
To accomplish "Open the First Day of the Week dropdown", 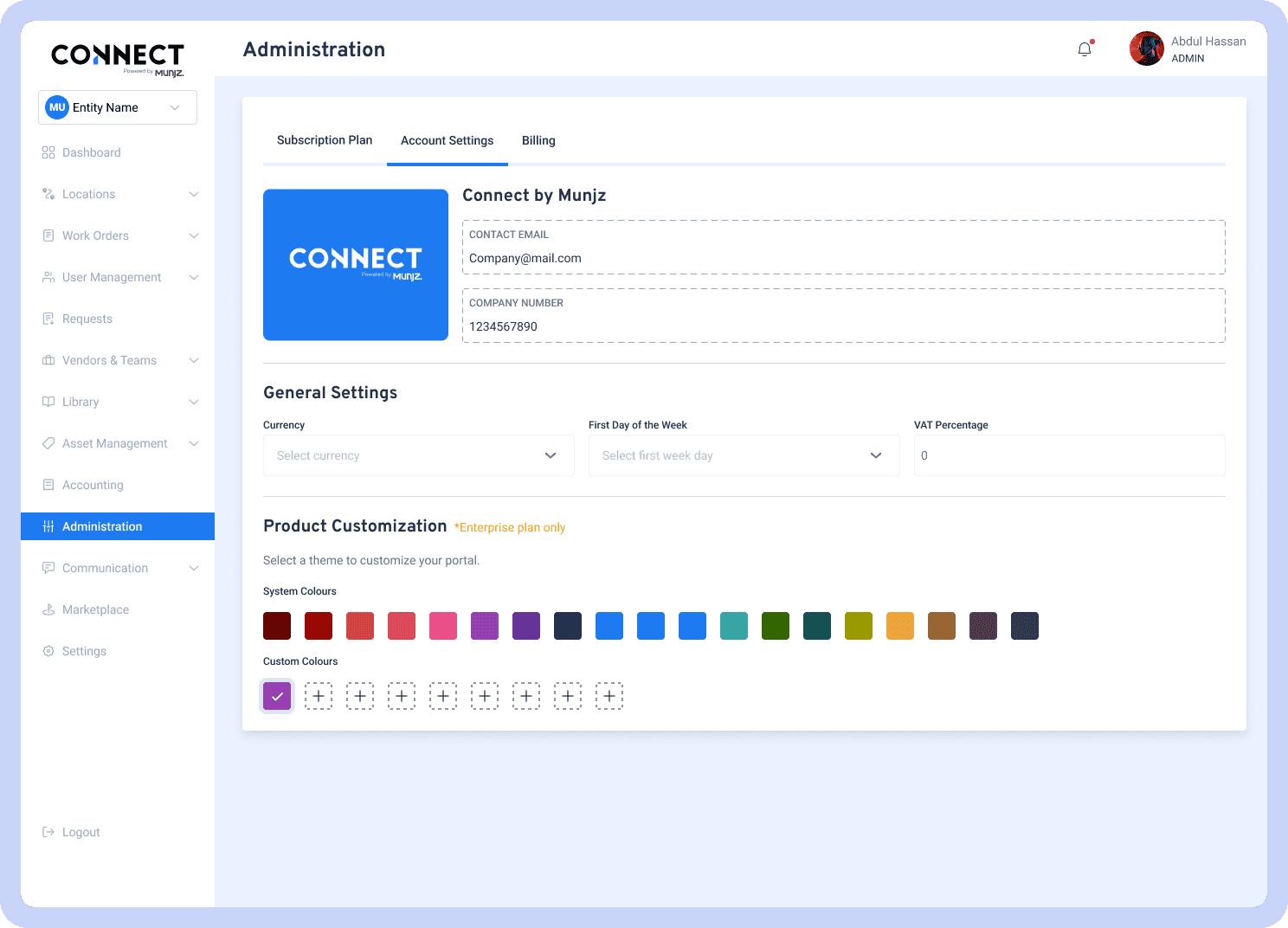I will point(744,455).
